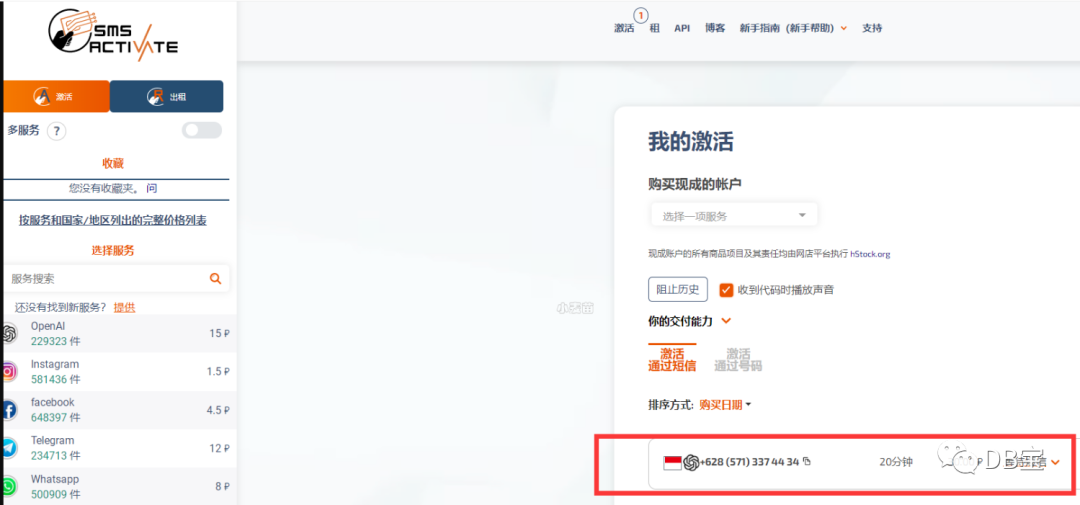This screenshot has width=1080, height=505.
Task: Open 按服务和国家/地区列出的完整价格列表 link
Action: tap(113, 220)
